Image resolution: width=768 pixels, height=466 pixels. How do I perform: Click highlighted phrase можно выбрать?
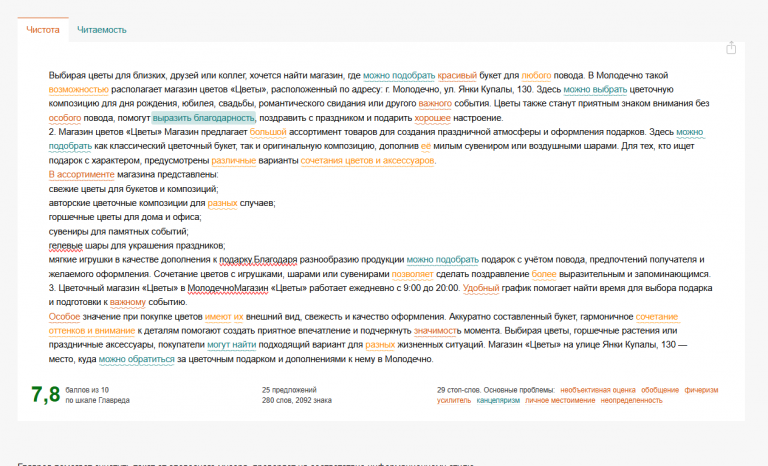pyautogui.click(x=595, y=90)
